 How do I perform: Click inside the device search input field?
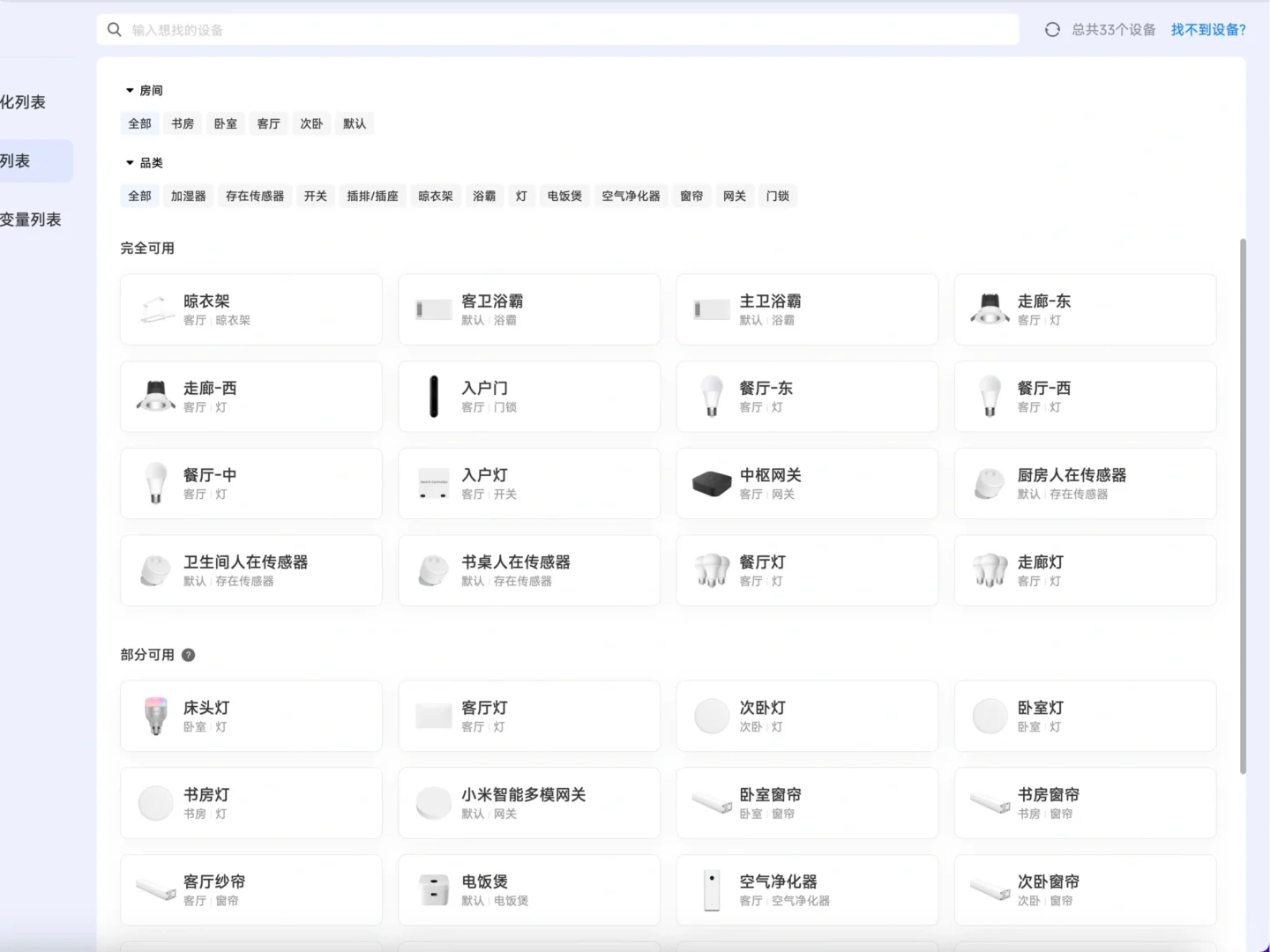pyautogui.click(x=353, y=29)
